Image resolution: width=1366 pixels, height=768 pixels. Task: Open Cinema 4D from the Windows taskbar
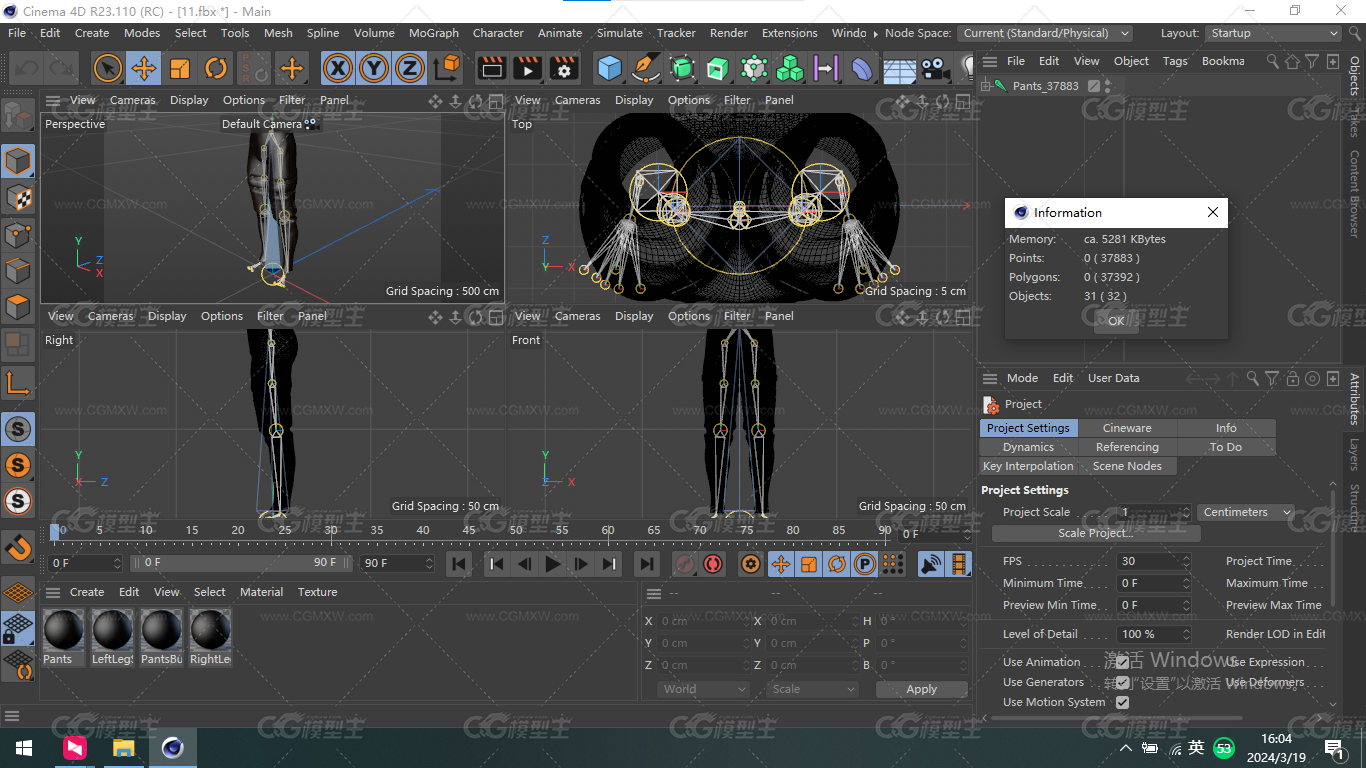coord(173,748)
